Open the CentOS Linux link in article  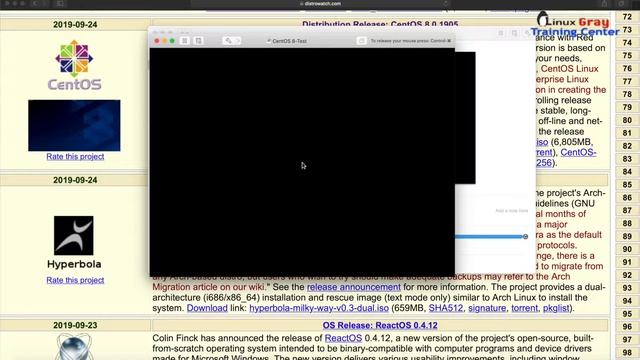tap(569, 69)
